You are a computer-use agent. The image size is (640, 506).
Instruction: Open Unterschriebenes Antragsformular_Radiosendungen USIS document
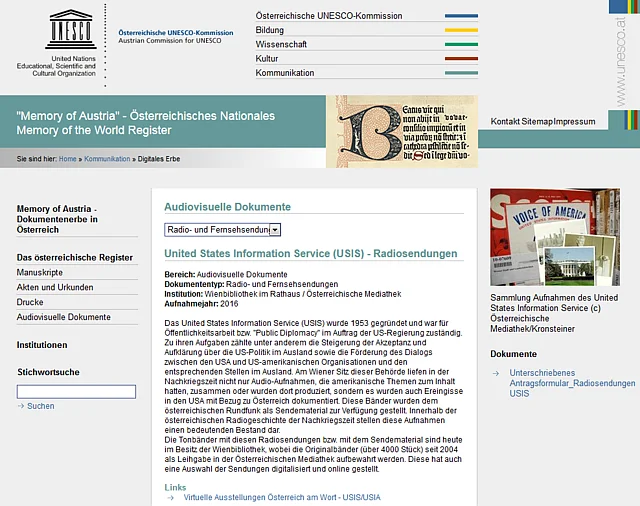(x=572, y=383)
